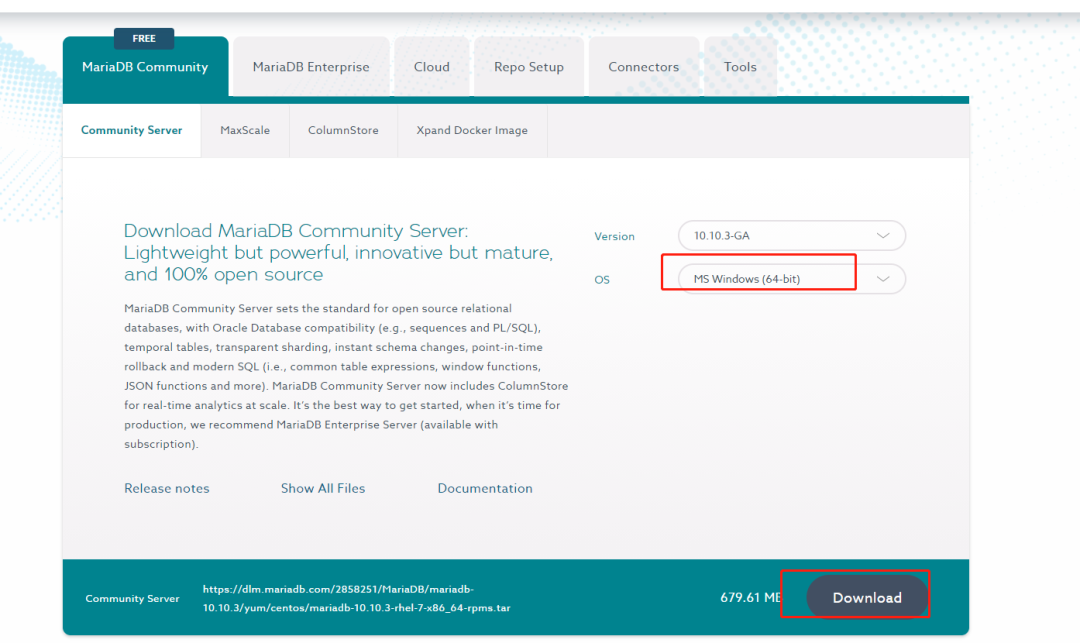This screenshot has height=643, width=1080.
Task: Open the Version 10.10.3-GA dropdown
Action: 791,235
